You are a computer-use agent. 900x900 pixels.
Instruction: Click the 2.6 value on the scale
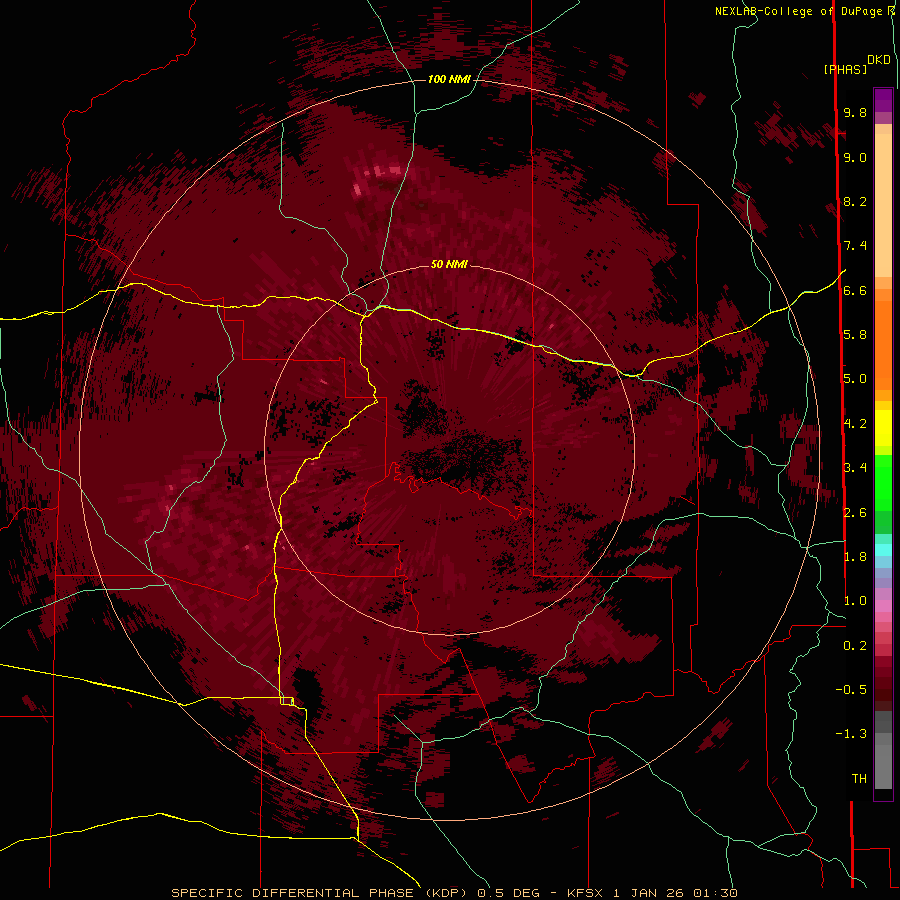click(855, 513)
